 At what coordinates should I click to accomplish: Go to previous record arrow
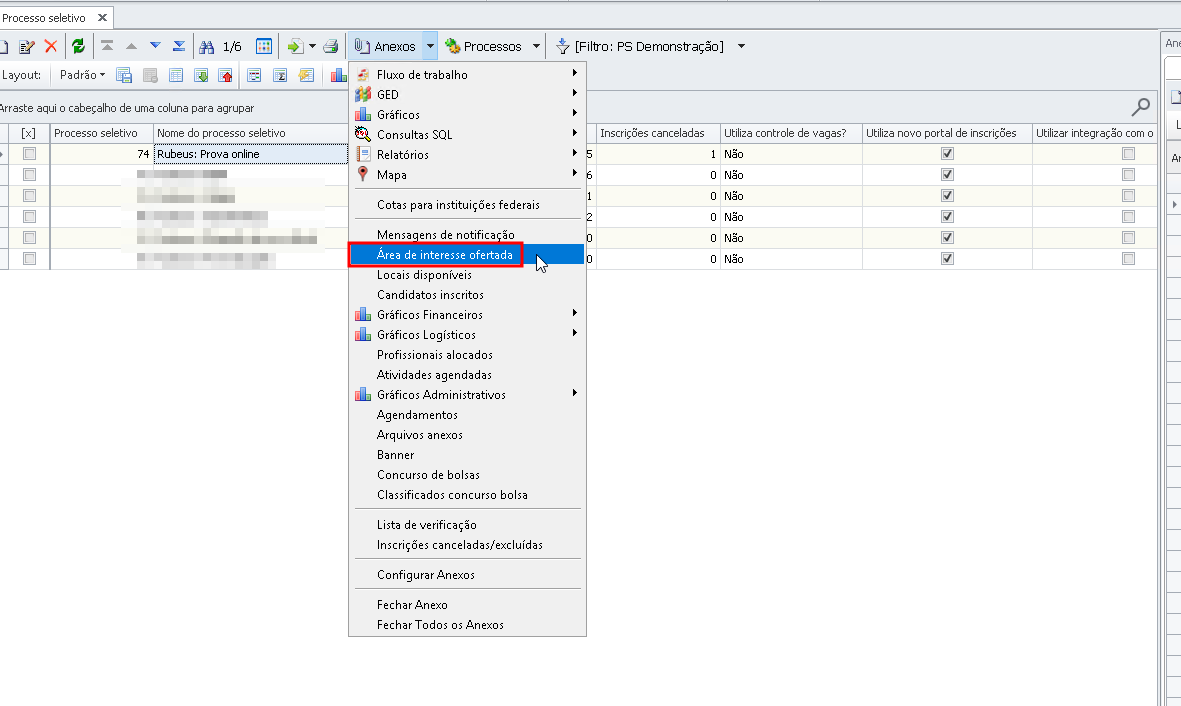pyautogui.click(x=131, y=46)
